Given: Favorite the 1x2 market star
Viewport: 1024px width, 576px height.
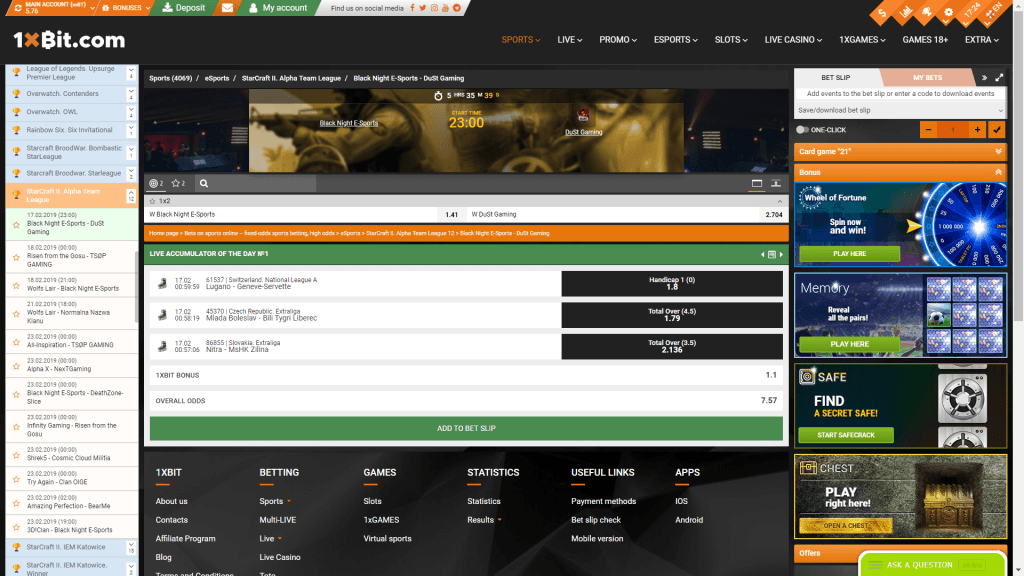Looking at the screenshot, I should coord(152,201).
